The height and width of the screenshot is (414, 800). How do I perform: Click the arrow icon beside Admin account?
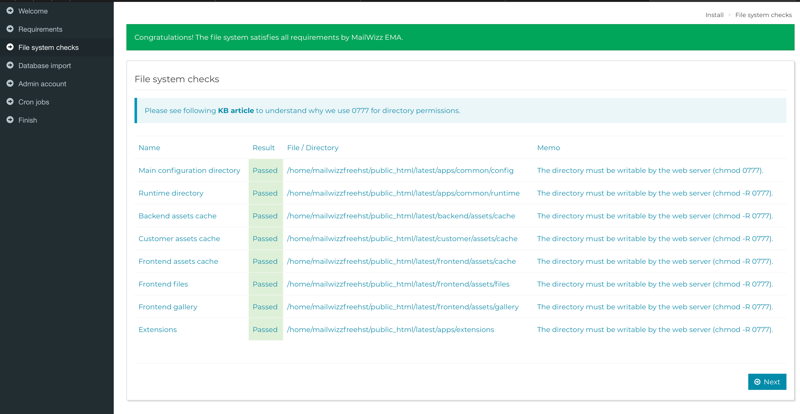(10, 83)
